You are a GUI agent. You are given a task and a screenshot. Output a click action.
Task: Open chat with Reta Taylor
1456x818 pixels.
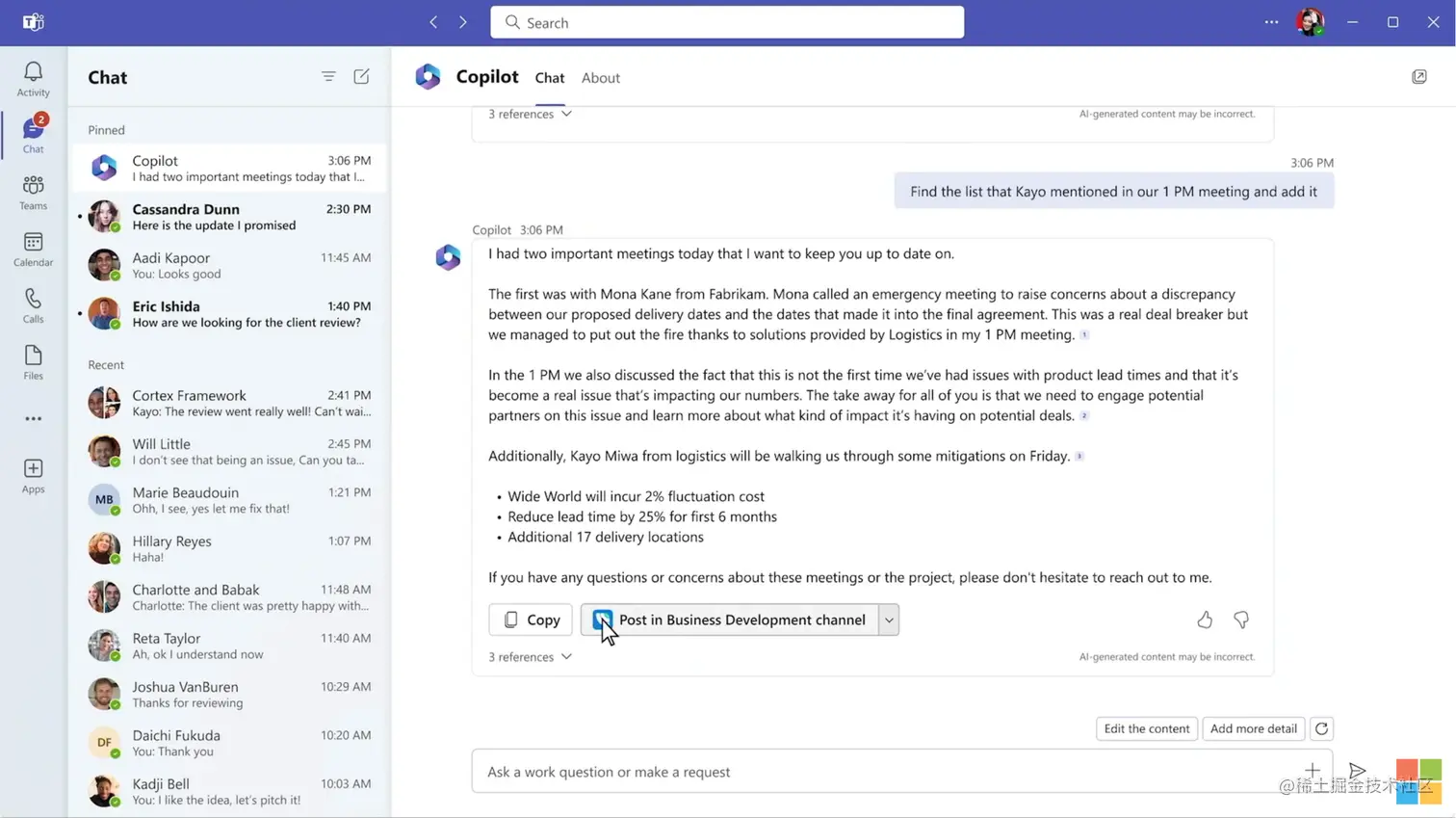pyautogui.click(x=230, y=646)
